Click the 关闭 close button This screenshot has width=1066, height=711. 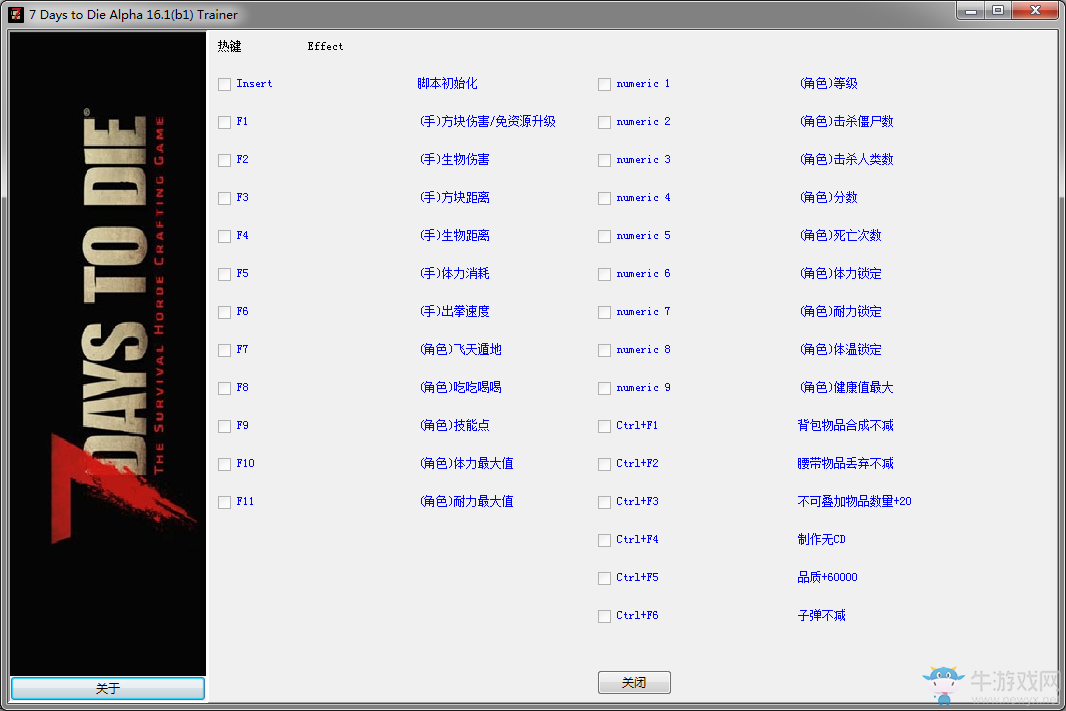(634, 682)
